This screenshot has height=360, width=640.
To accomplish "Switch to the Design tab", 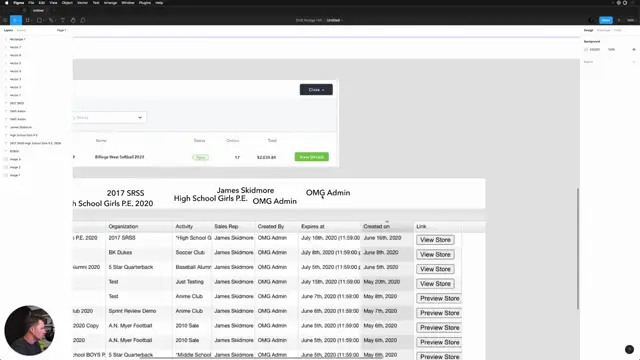I will [588, 30].
